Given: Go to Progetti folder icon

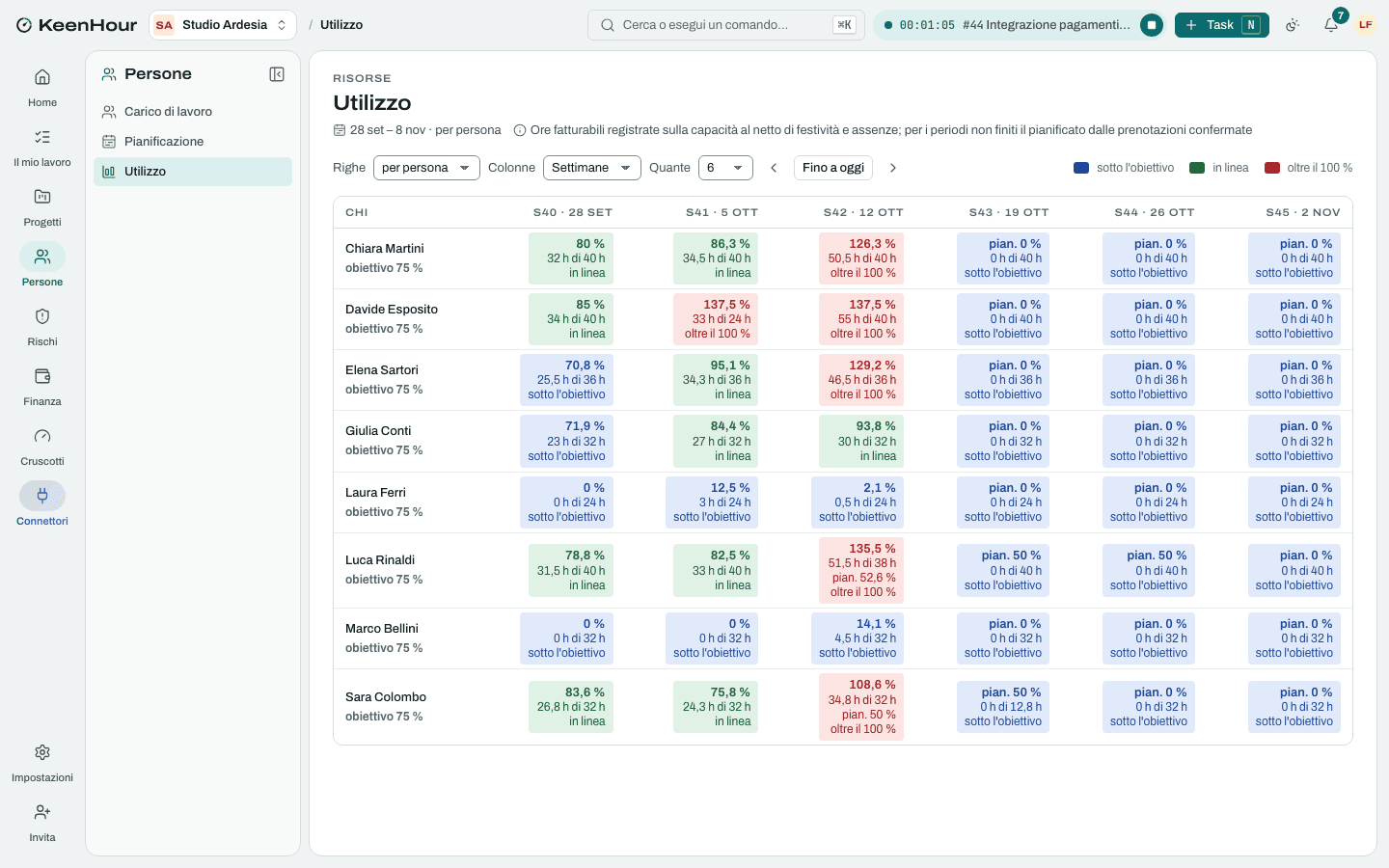Looking at the screenshot, I should click(x=42, y=197).
